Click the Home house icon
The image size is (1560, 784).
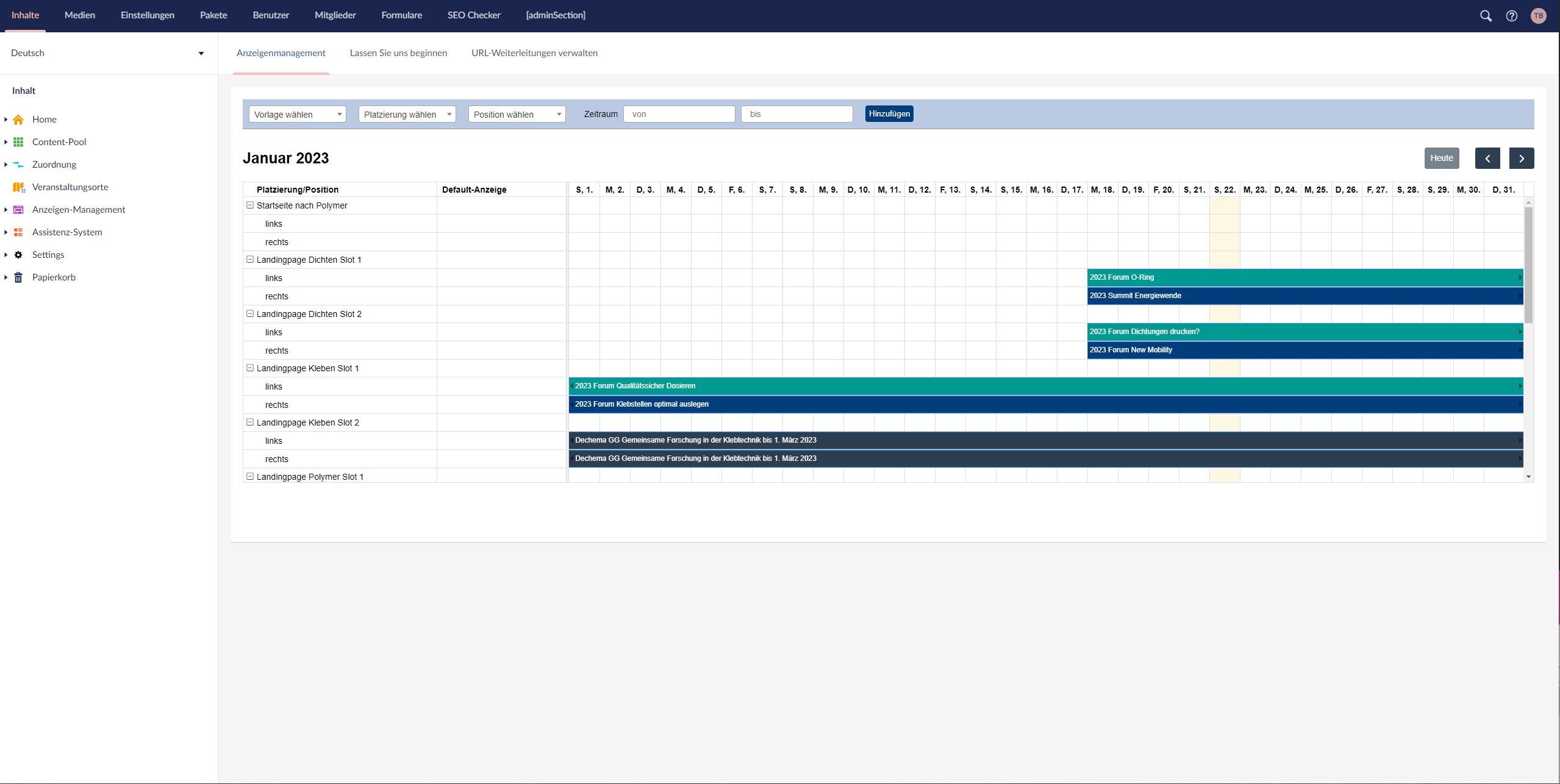pos(18,119)
